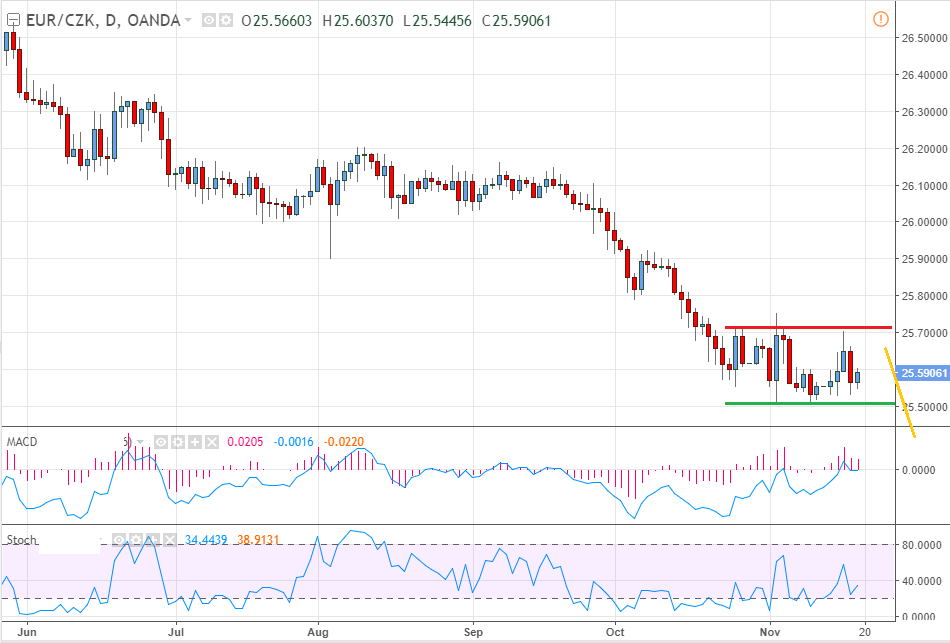Hide main series using eye icon
The width and height of the screenshot is (950, 643).
coord(207,20)
